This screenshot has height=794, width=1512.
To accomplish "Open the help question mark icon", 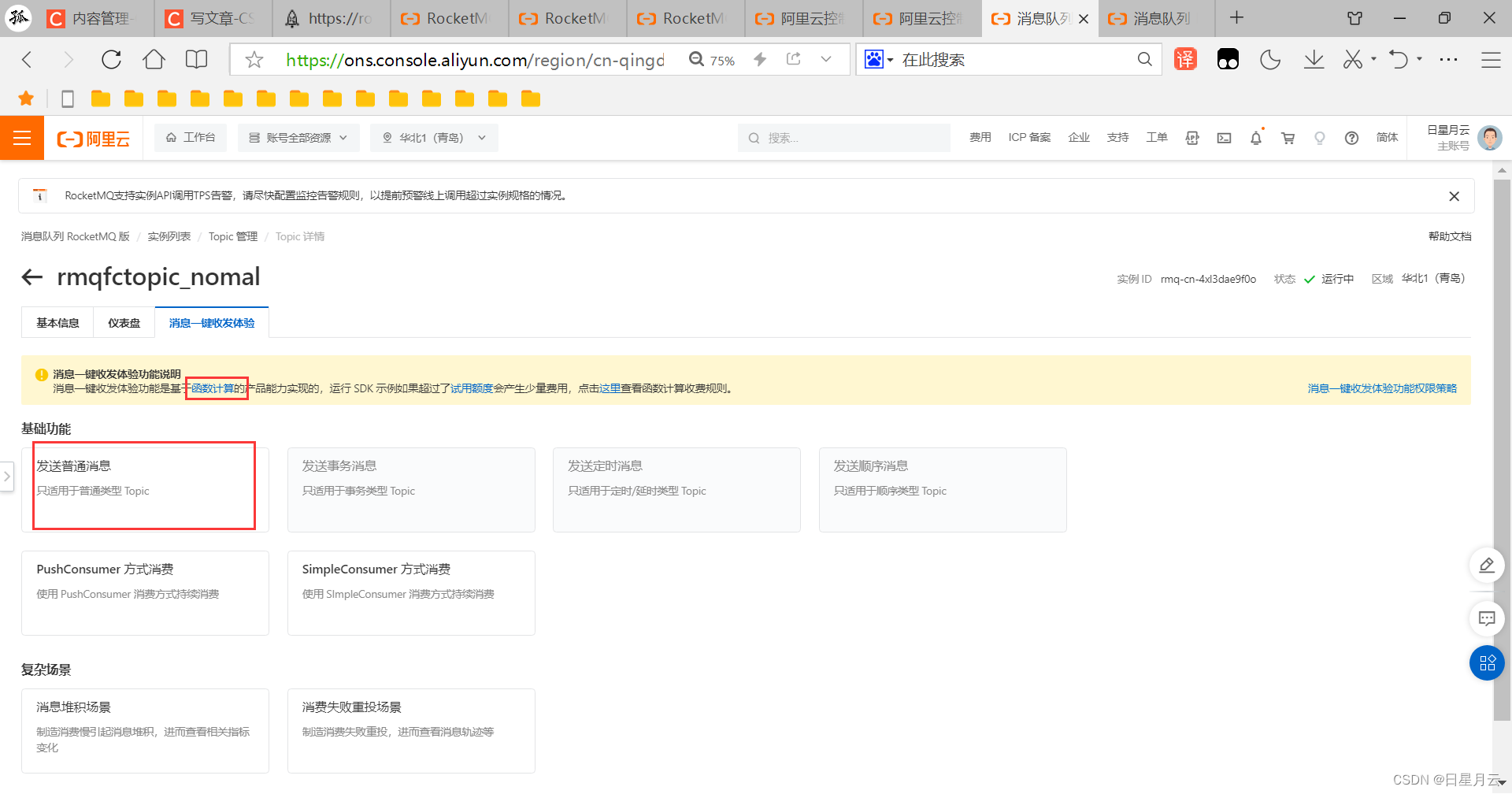I will [x=1351, y=138].
